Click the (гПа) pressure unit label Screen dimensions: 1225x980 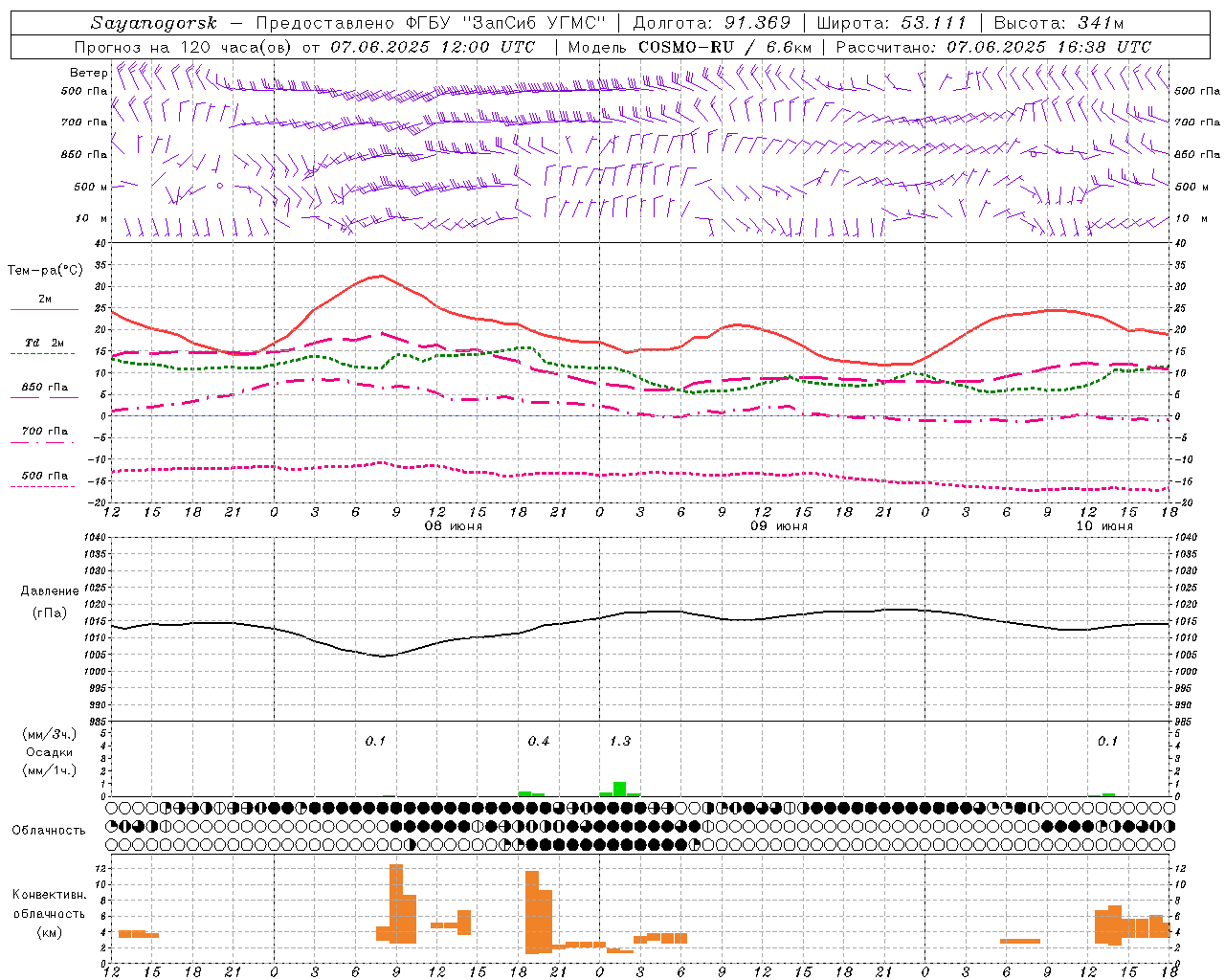click(x=50, y=612)
